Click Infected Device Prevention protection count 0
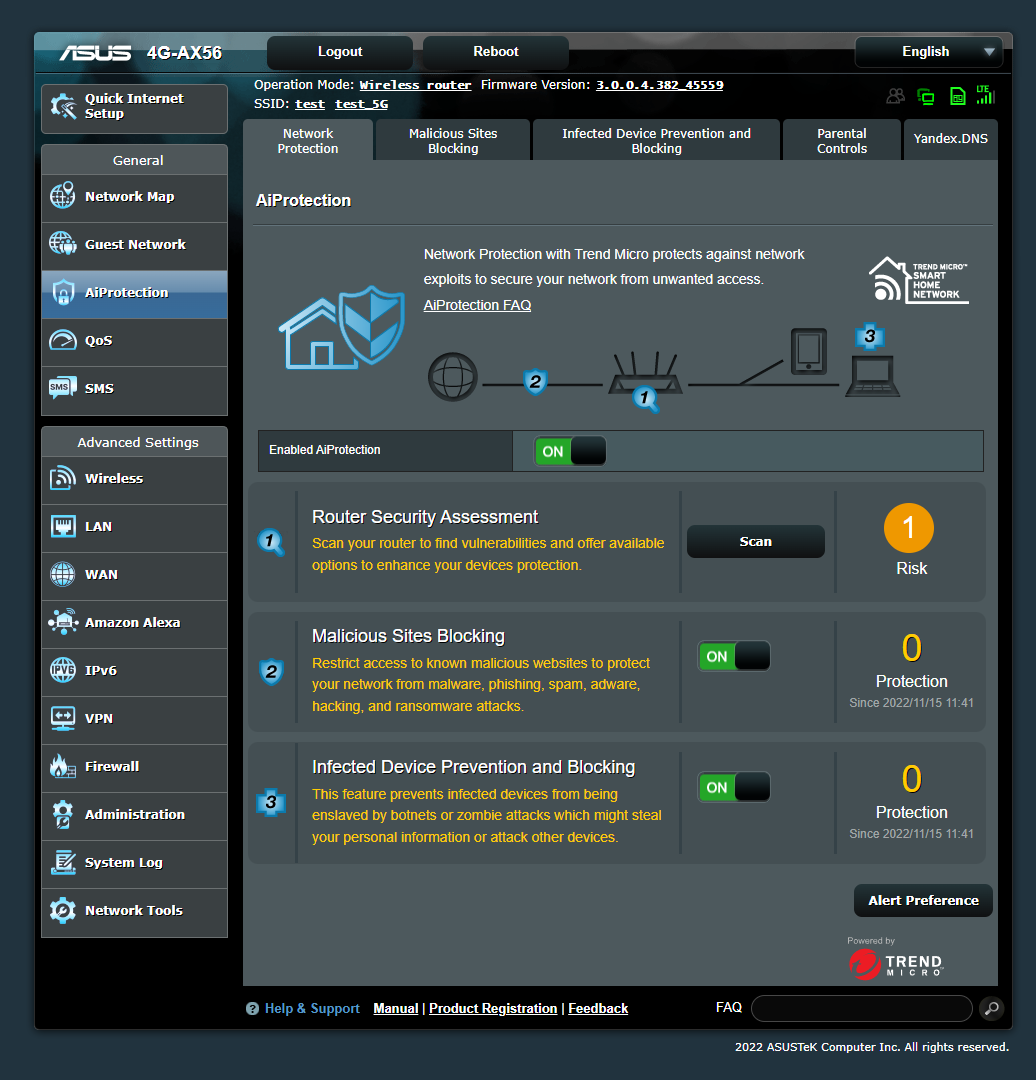The height and width of the screenshot is (1080, 1036). coord(911,778)
